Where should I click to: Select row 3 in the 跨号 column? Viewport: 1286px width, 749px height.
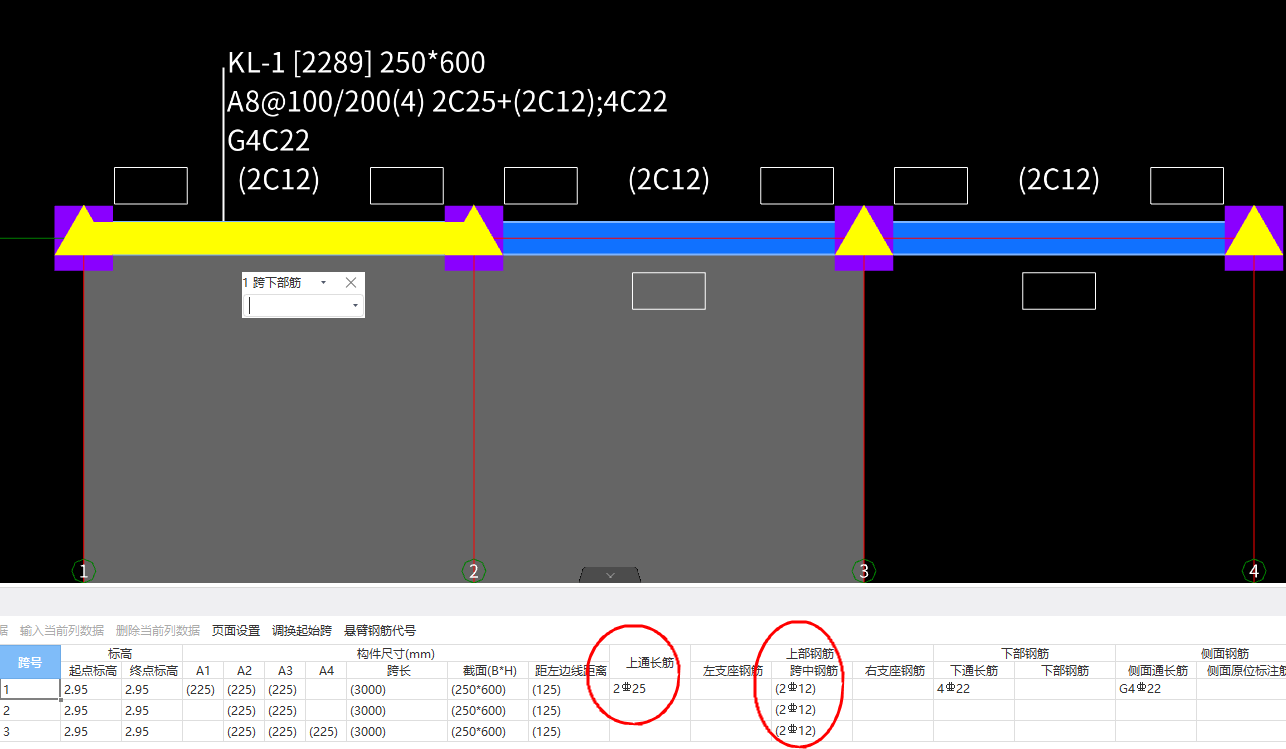point(30,731)
